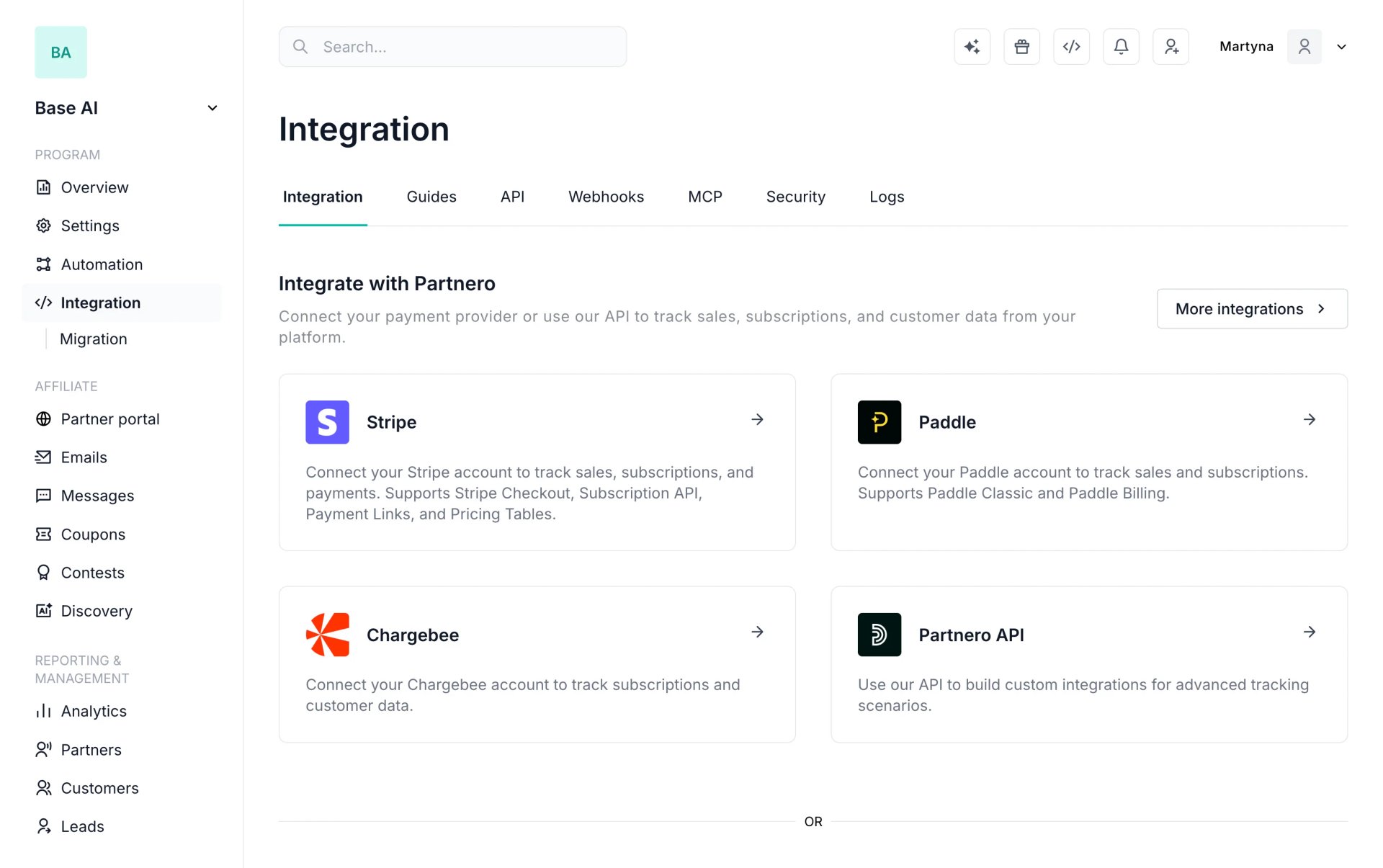Click the AI sparkle icon in the top bar
The height and width of the screenshot is (868, 1383).
point(972,47)
